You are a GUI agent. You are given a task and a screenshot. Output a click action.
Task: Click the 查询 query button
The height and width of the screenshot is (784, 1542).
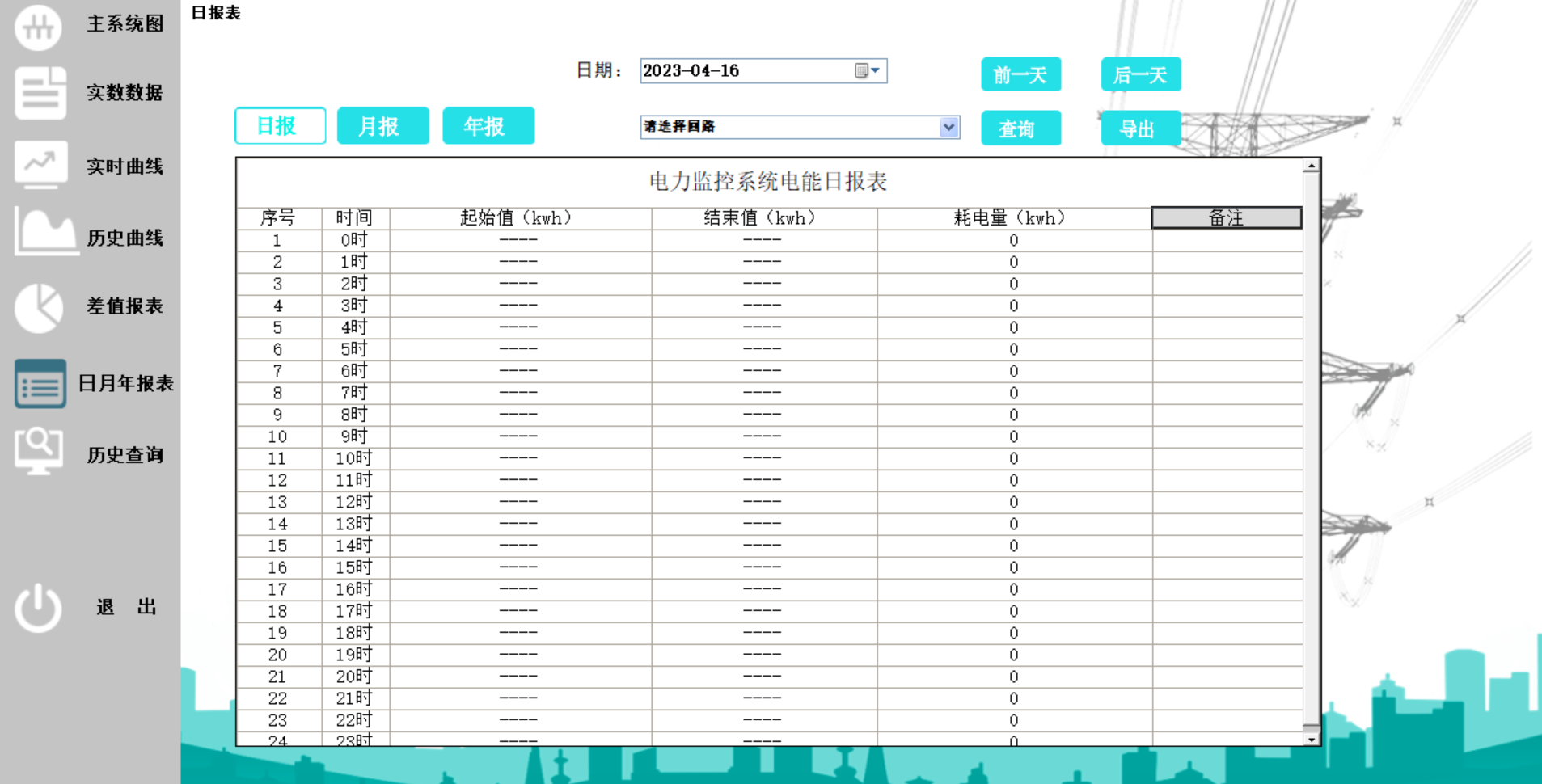click(1020, 128)
